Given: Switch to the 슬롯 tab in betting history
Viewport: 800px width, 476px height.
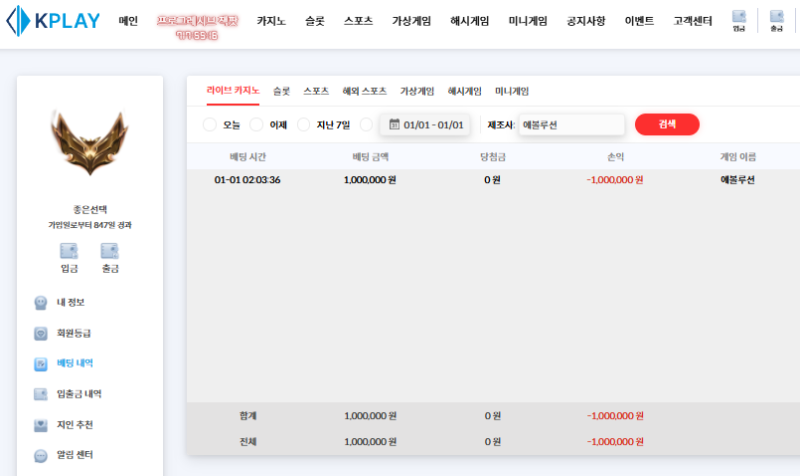Looking at the screenshot, I should pos(281,91).
